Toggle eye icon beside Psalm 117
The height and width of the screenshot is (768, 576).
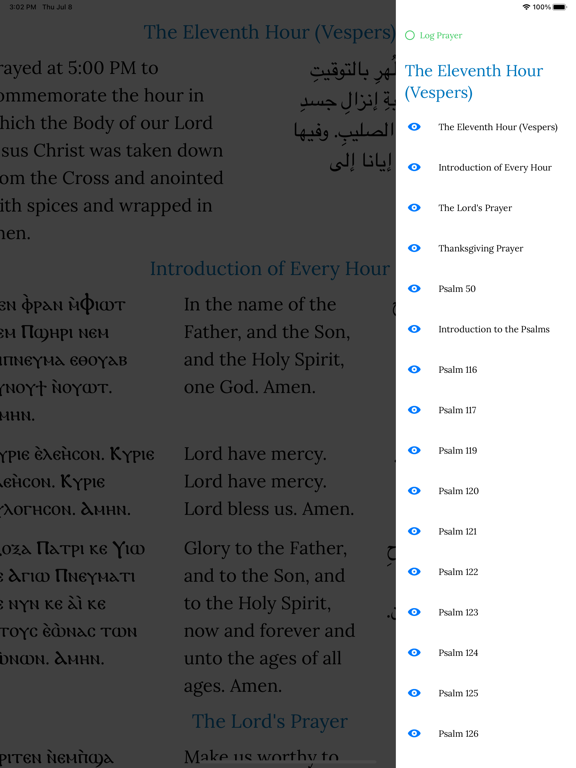pos(414,410)
